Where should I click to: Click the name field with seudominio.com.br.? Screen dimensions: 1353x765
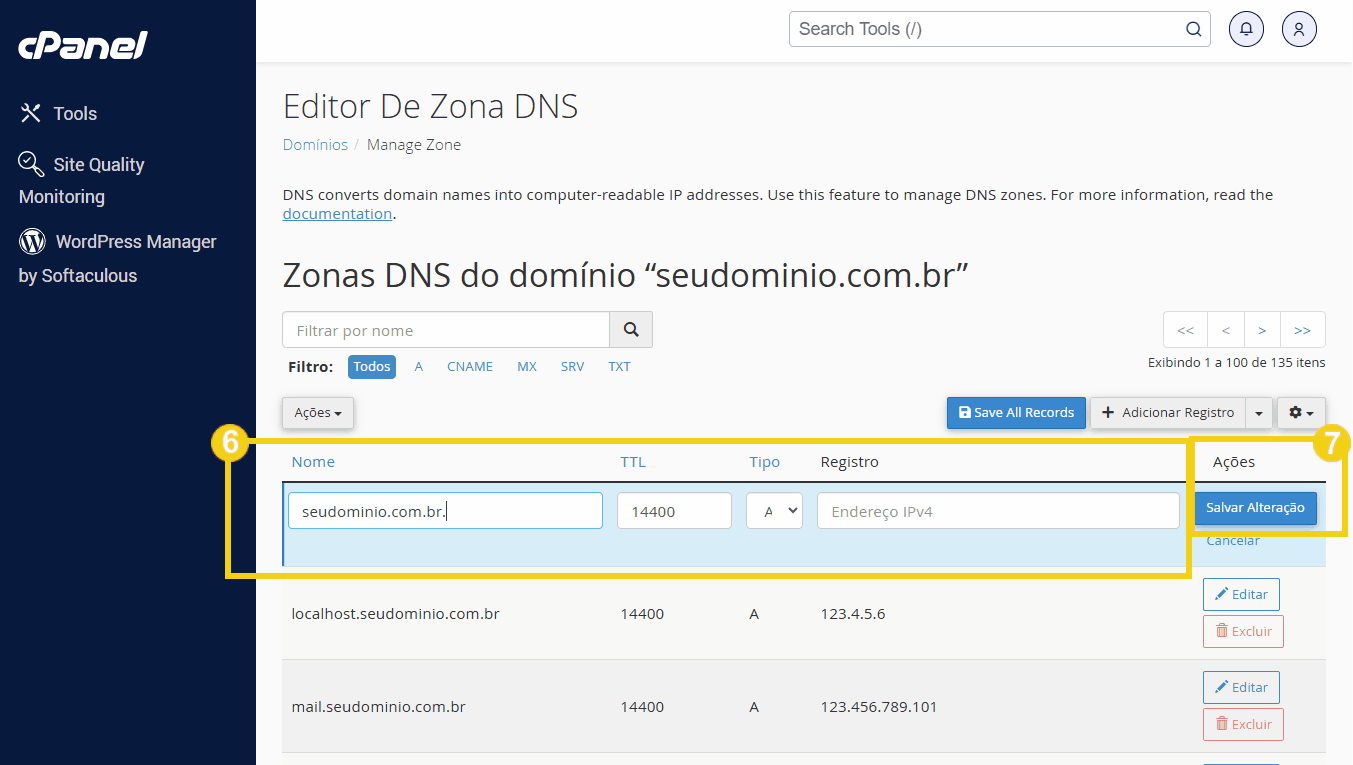(446, 511)
